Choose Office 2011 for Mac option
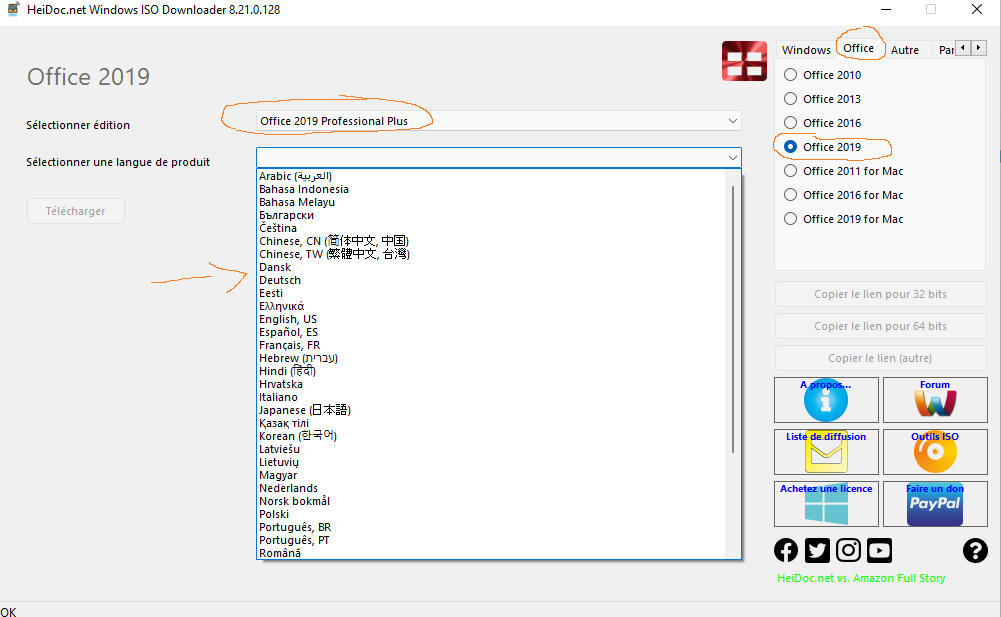Image resolution: width=1001 pixels, height=617 pixels. 844,171
